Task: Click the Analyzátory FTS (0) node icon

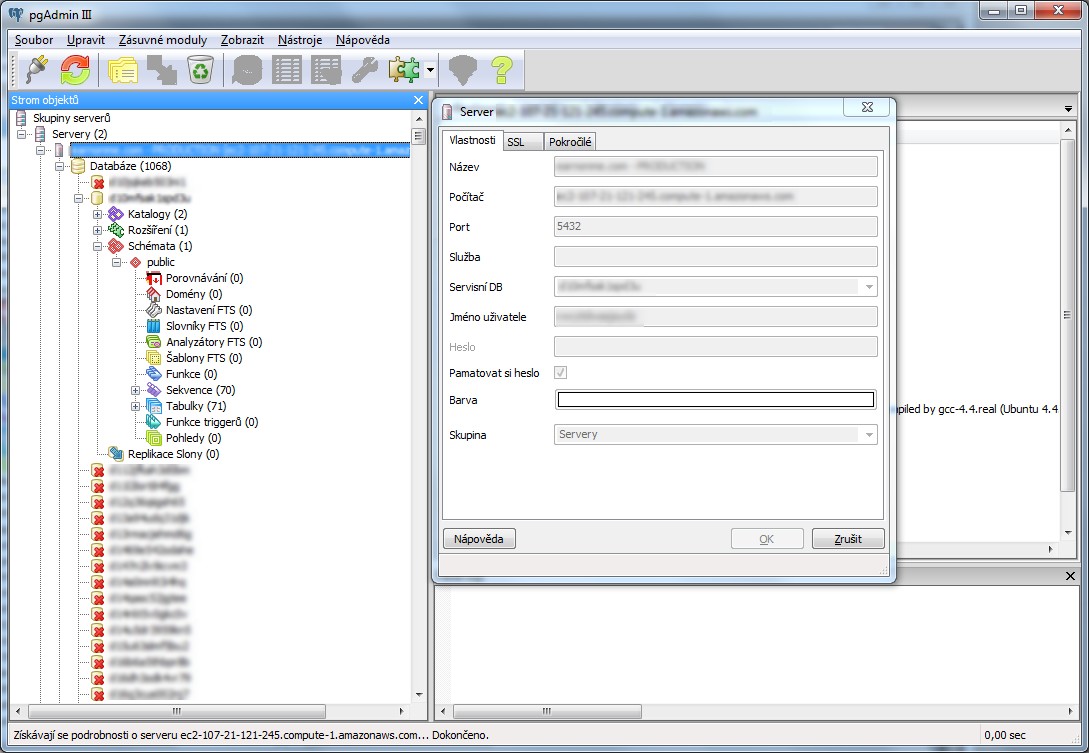Action: pos(153,342)
